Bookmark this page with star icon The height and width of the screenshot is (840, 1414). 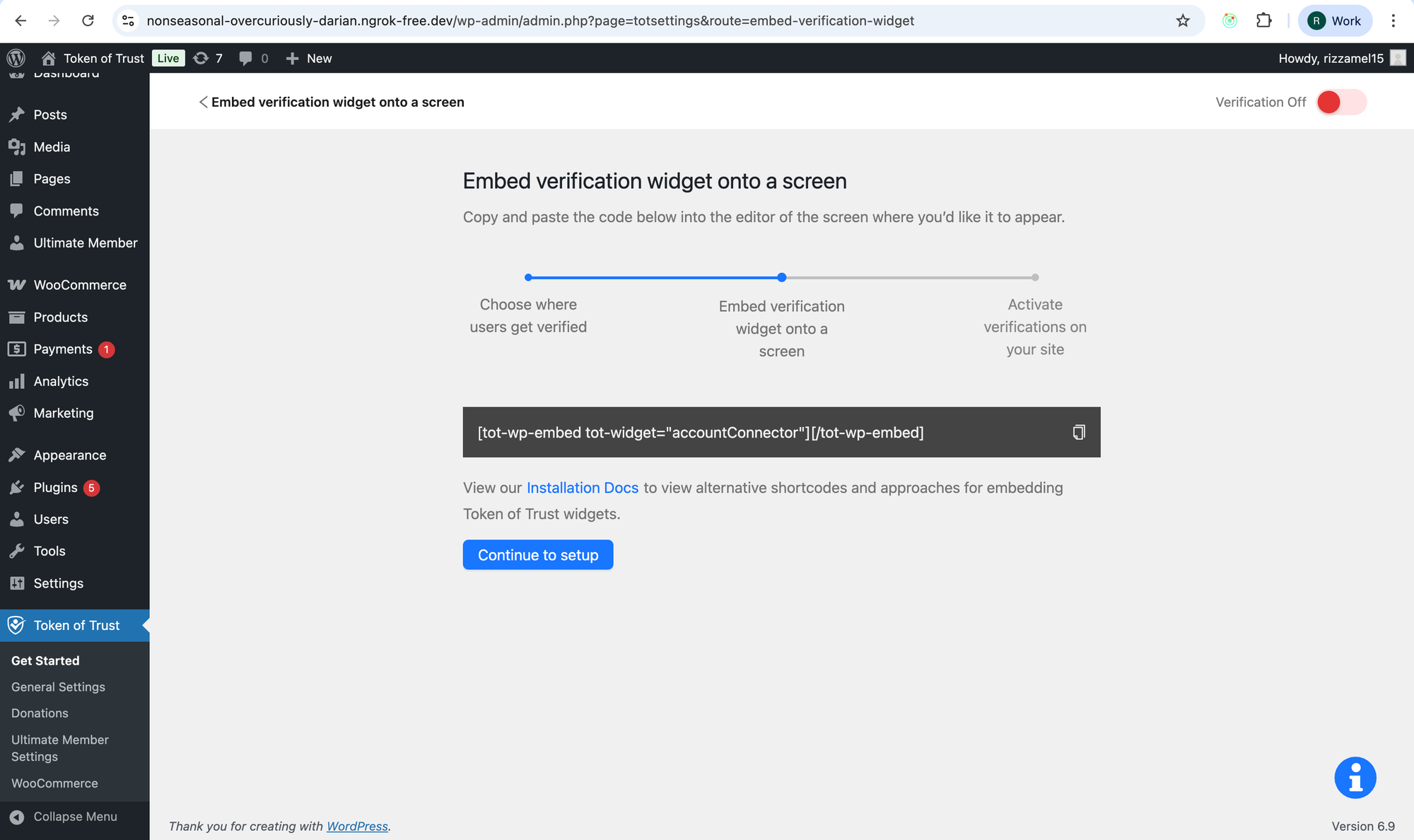click(1183, 21)
